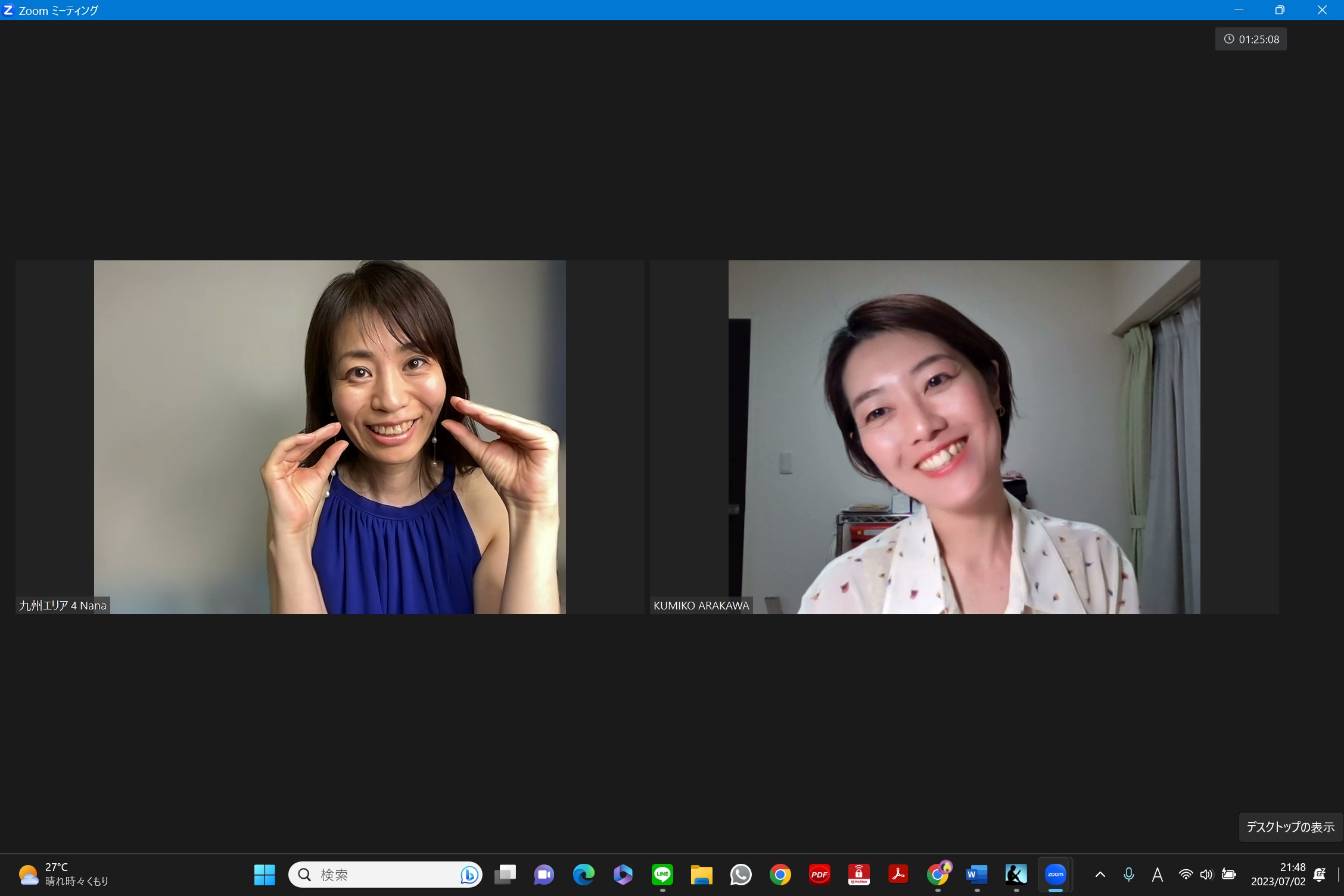The image size is (1344, 896).
Task: Close the Zoom meeting window
Action: click(x=1322, y=10)
